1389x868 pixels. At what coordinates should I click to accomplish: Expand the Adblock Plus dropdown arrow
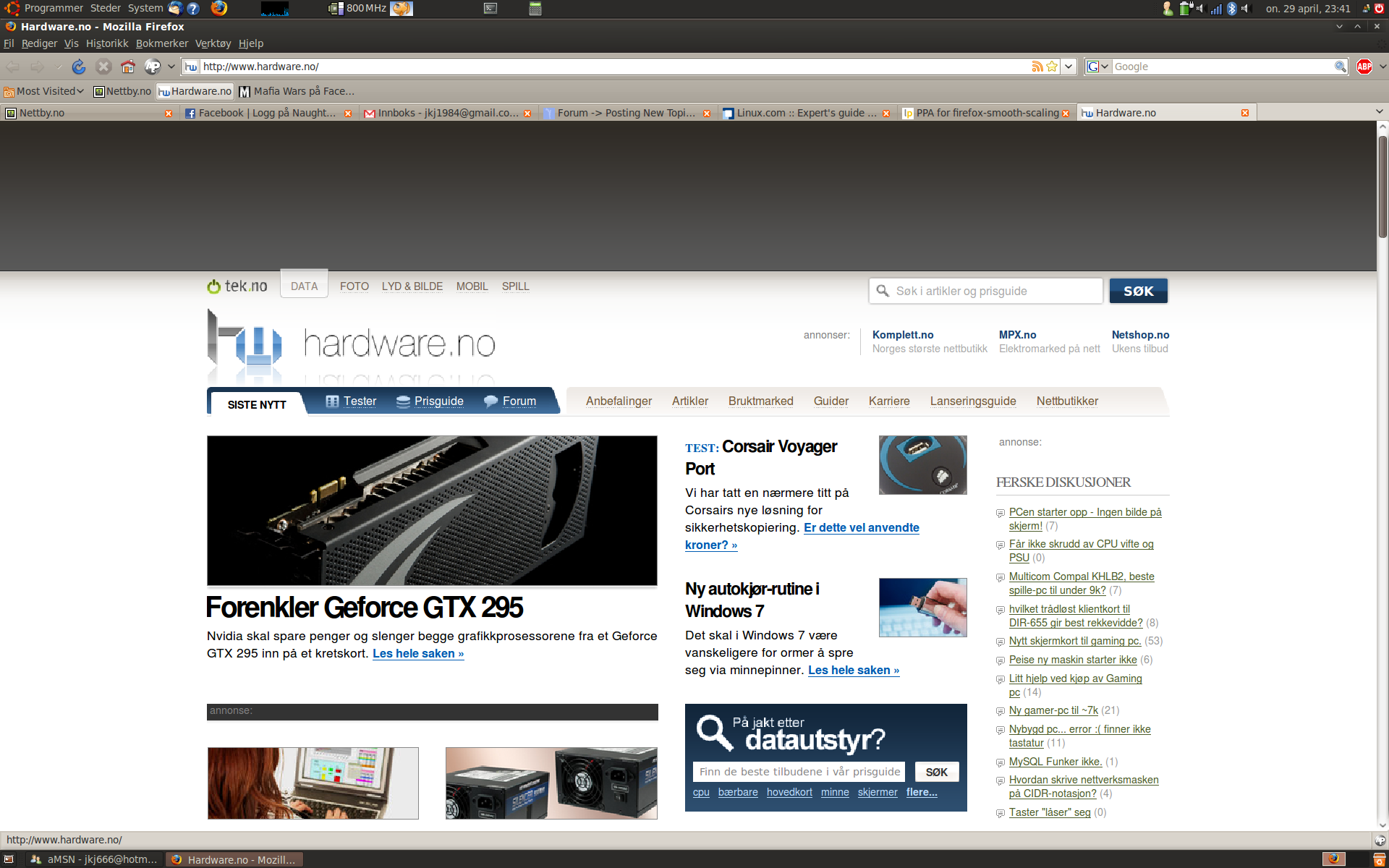tap(1382, 67)
